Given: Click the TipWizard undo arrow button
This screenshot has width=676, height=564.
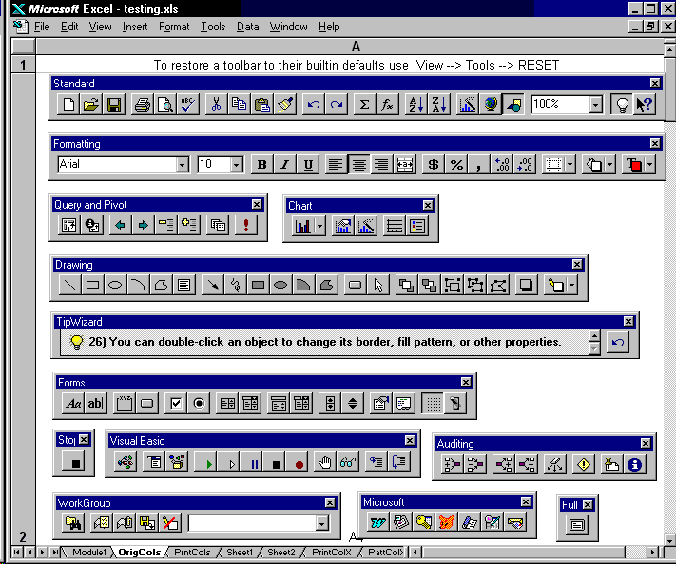Looking at the screenshot, I should (x=618, y=342).
